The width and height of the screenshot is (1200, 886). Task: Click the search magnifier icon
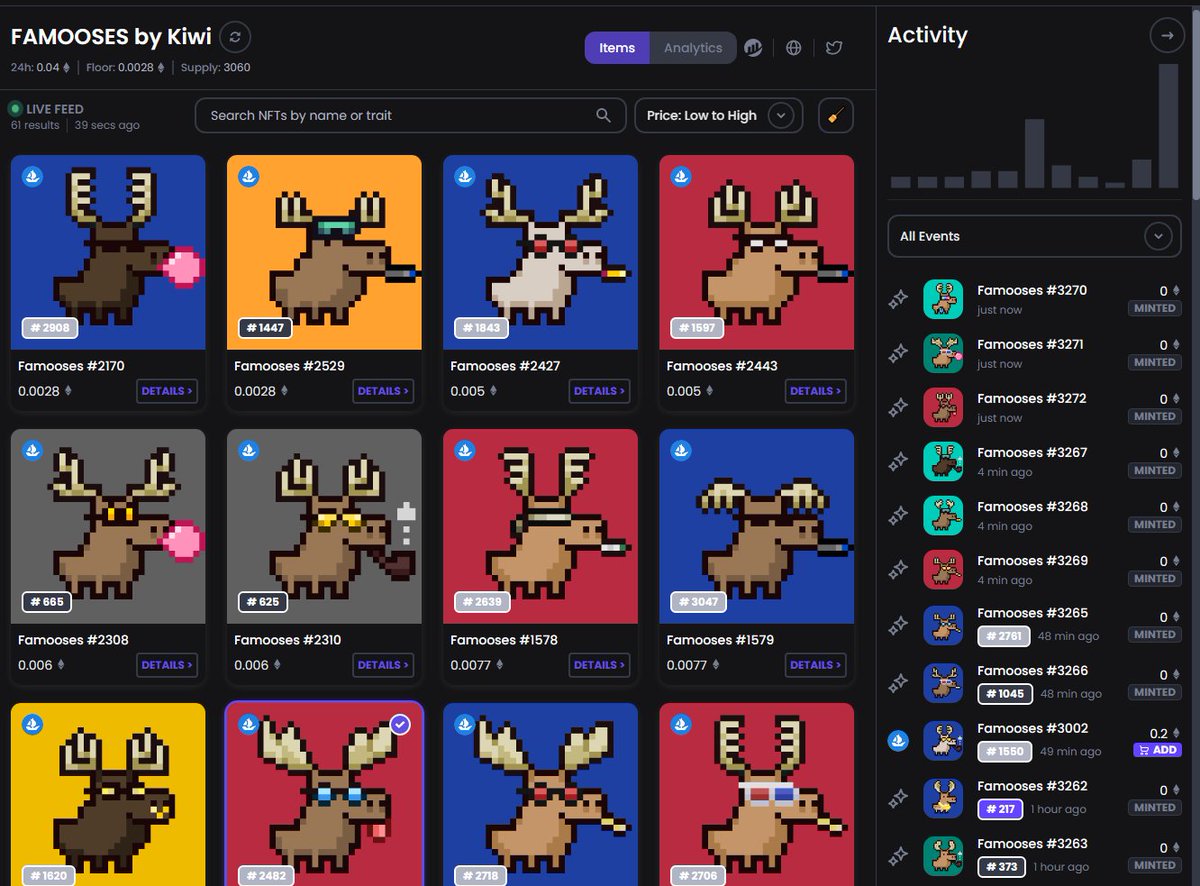click(603, 115)
